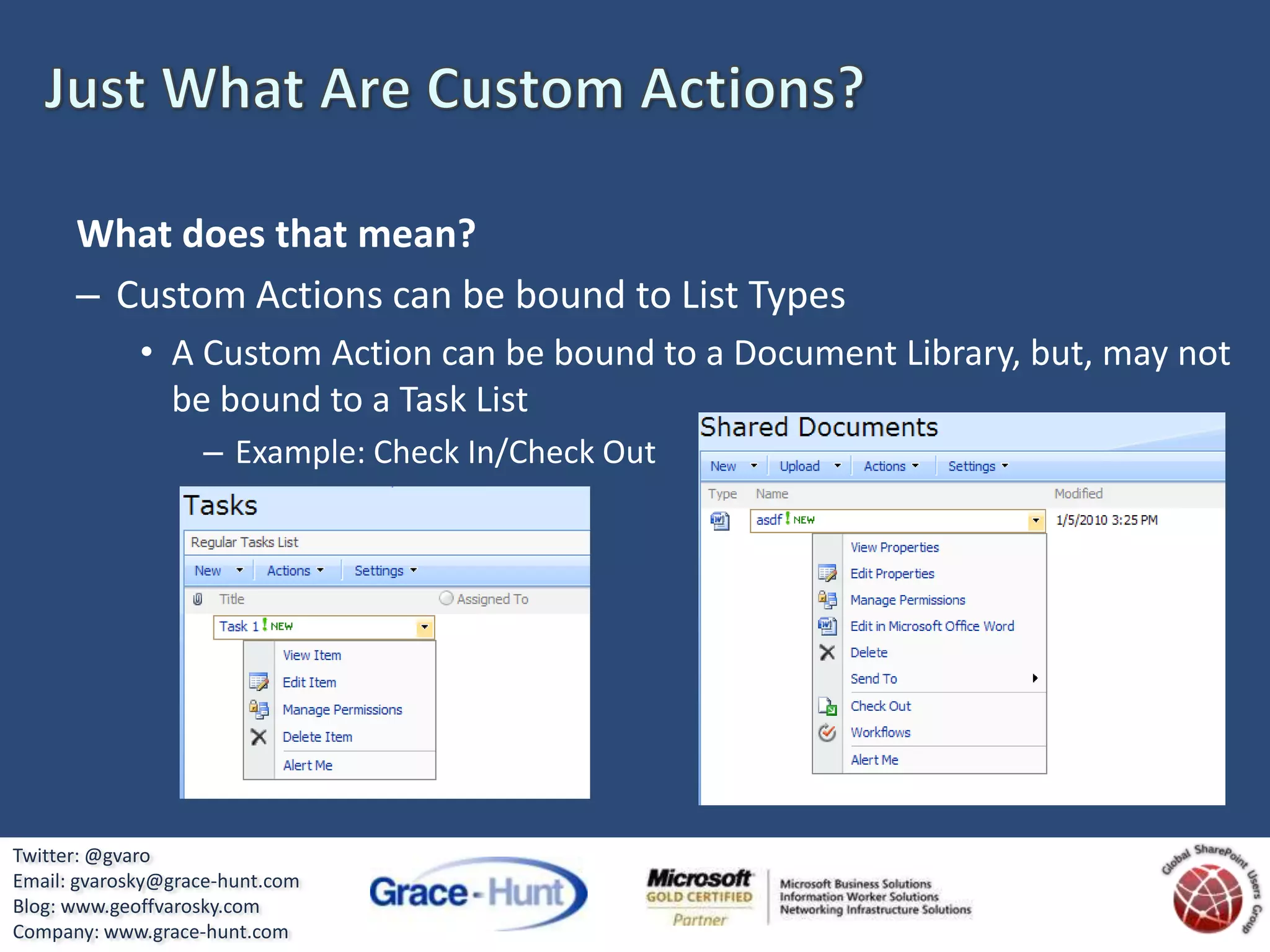The width and height of the screenshot is (1270, 952).
Task: Click the Assigned To column header text
Action: pyautogui.click(x=492, y=599)
